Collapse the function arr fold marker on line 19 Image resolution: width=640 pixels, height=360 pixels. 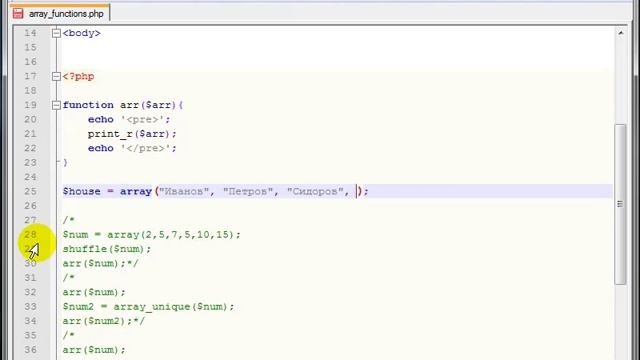coord(56,105)
